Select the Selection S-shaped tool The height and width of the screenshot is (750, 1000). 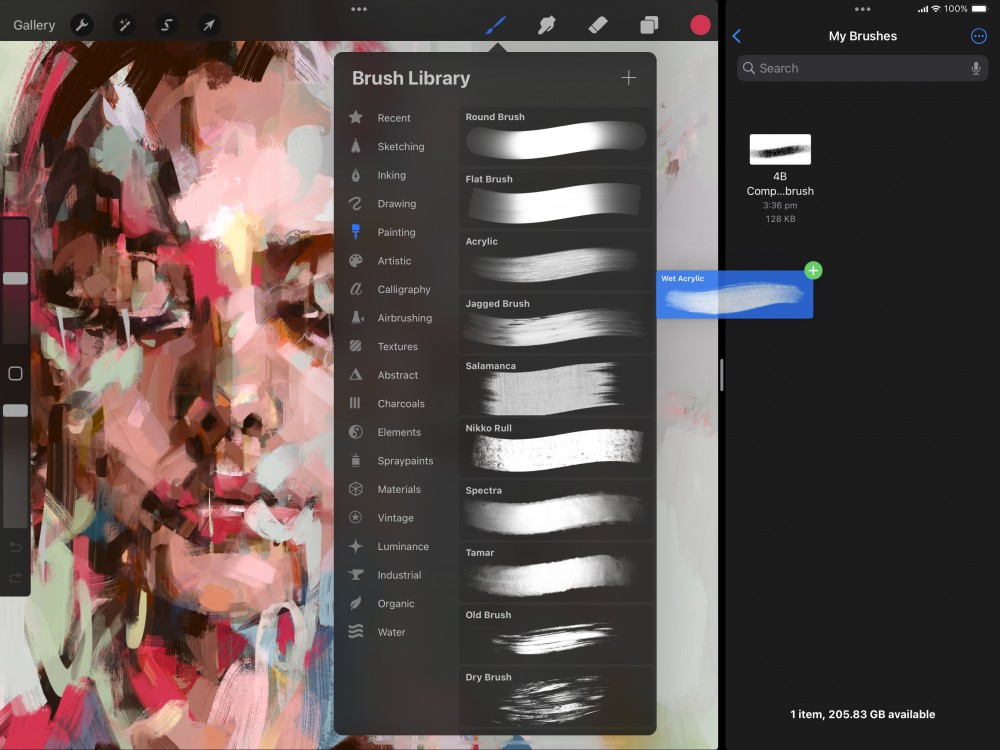coord(167,25)
